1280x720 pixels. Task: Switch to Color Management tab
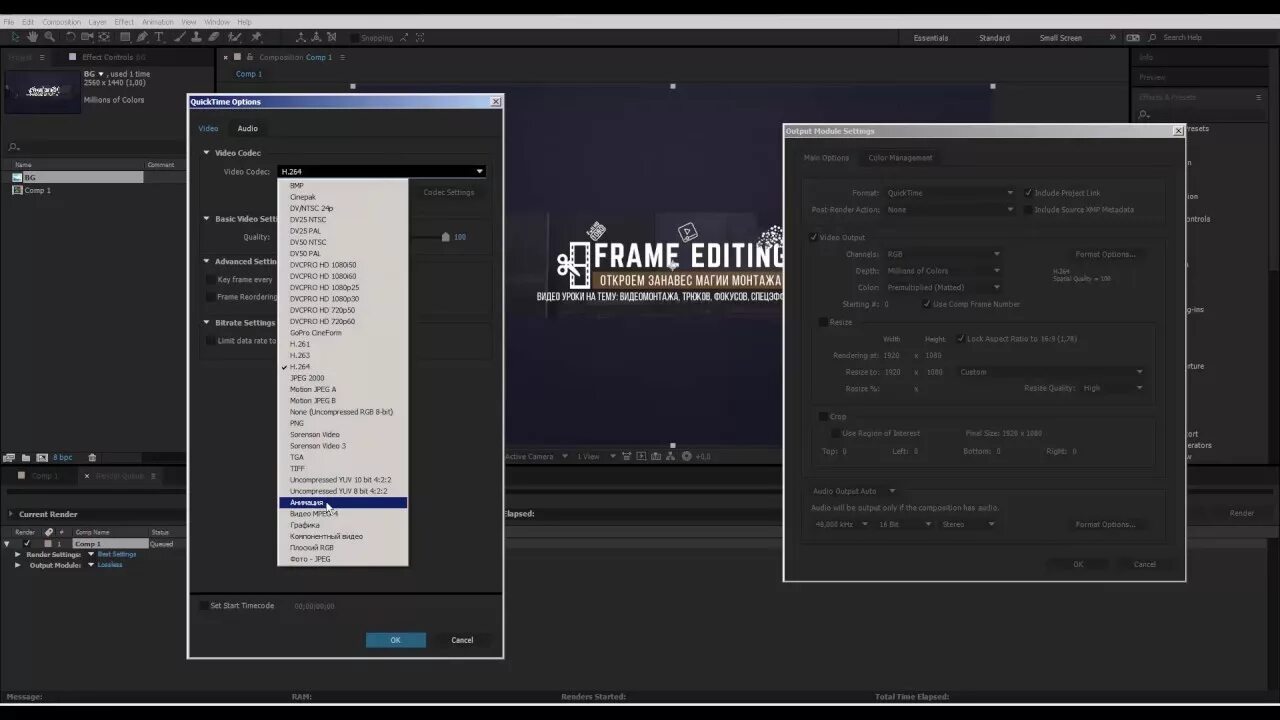900,158
